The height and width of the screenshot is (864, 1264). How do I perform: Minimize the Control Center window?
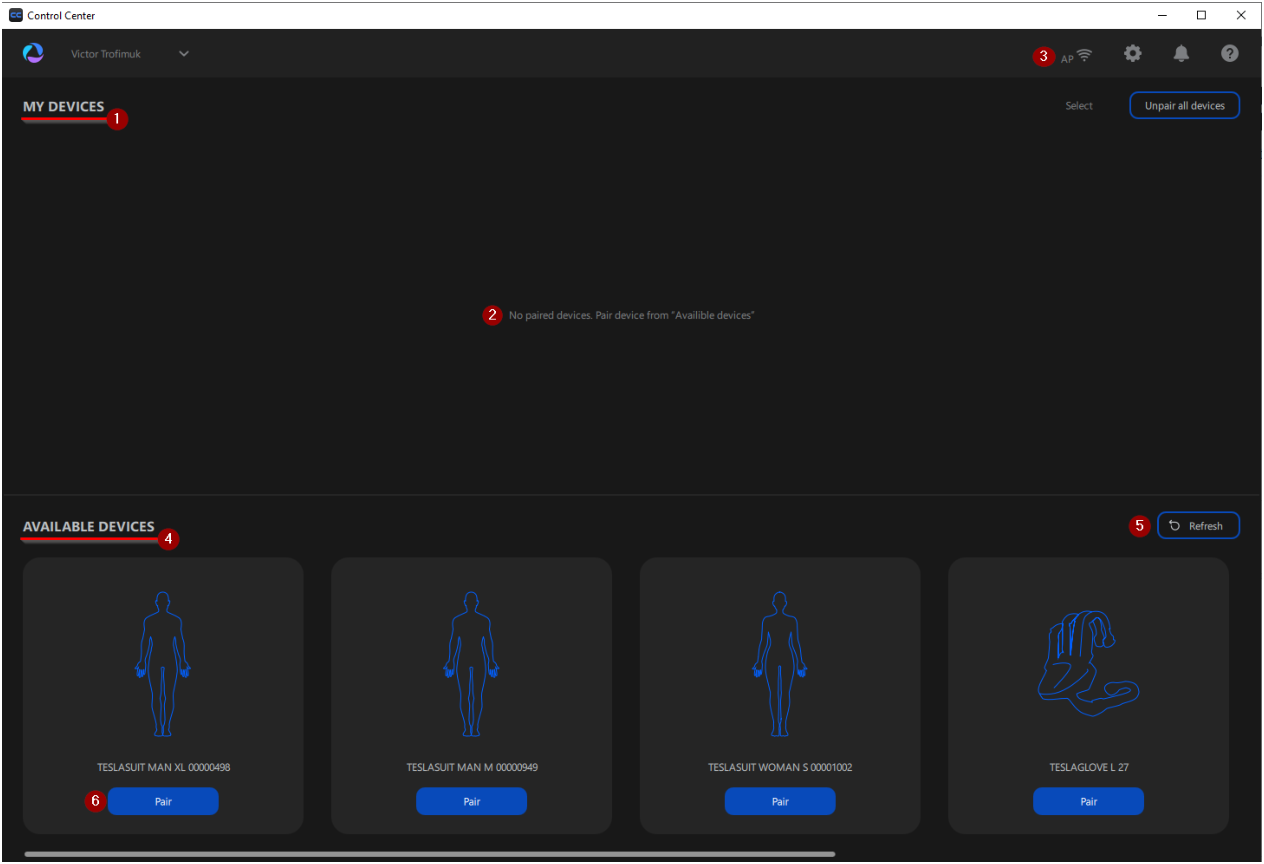click(x=1163, y=15)
